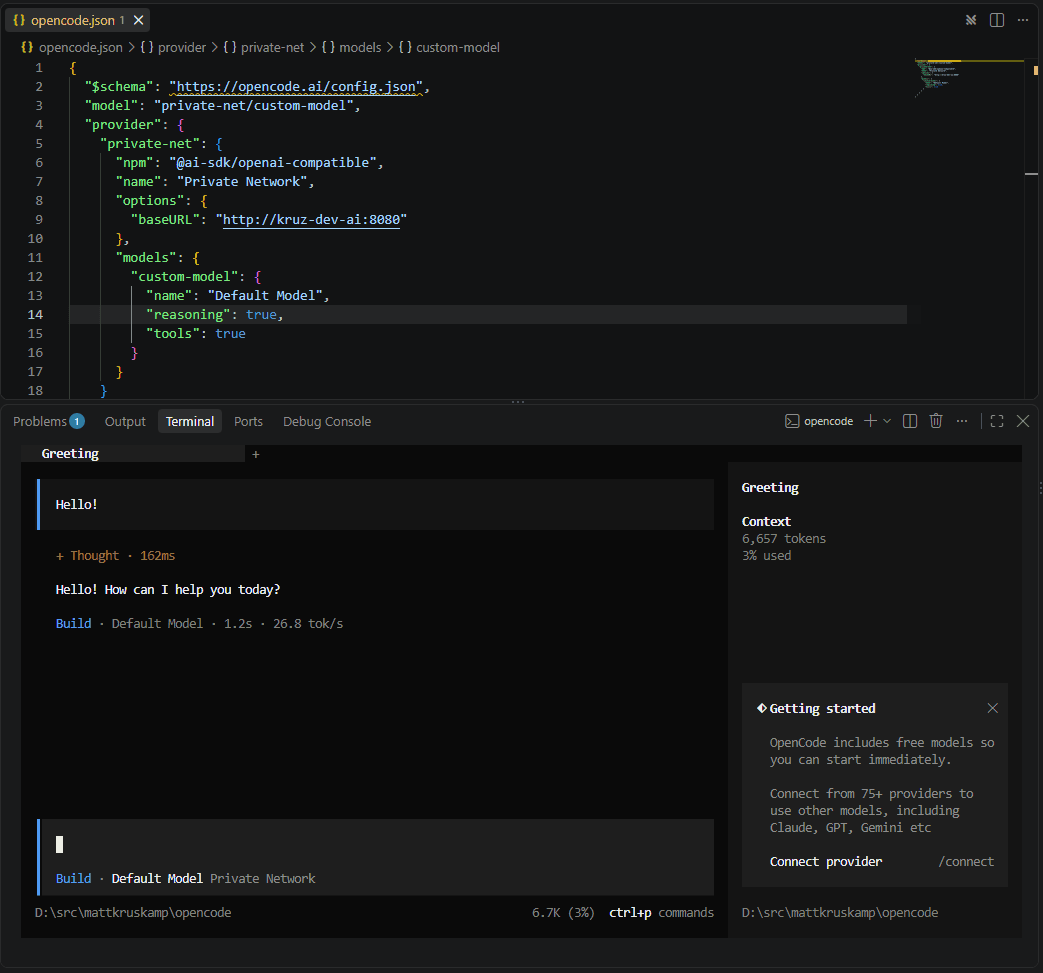The width and height of the screenshot is (1043, 973).
Task: Split the editor to the right
Action: point(996,20)
